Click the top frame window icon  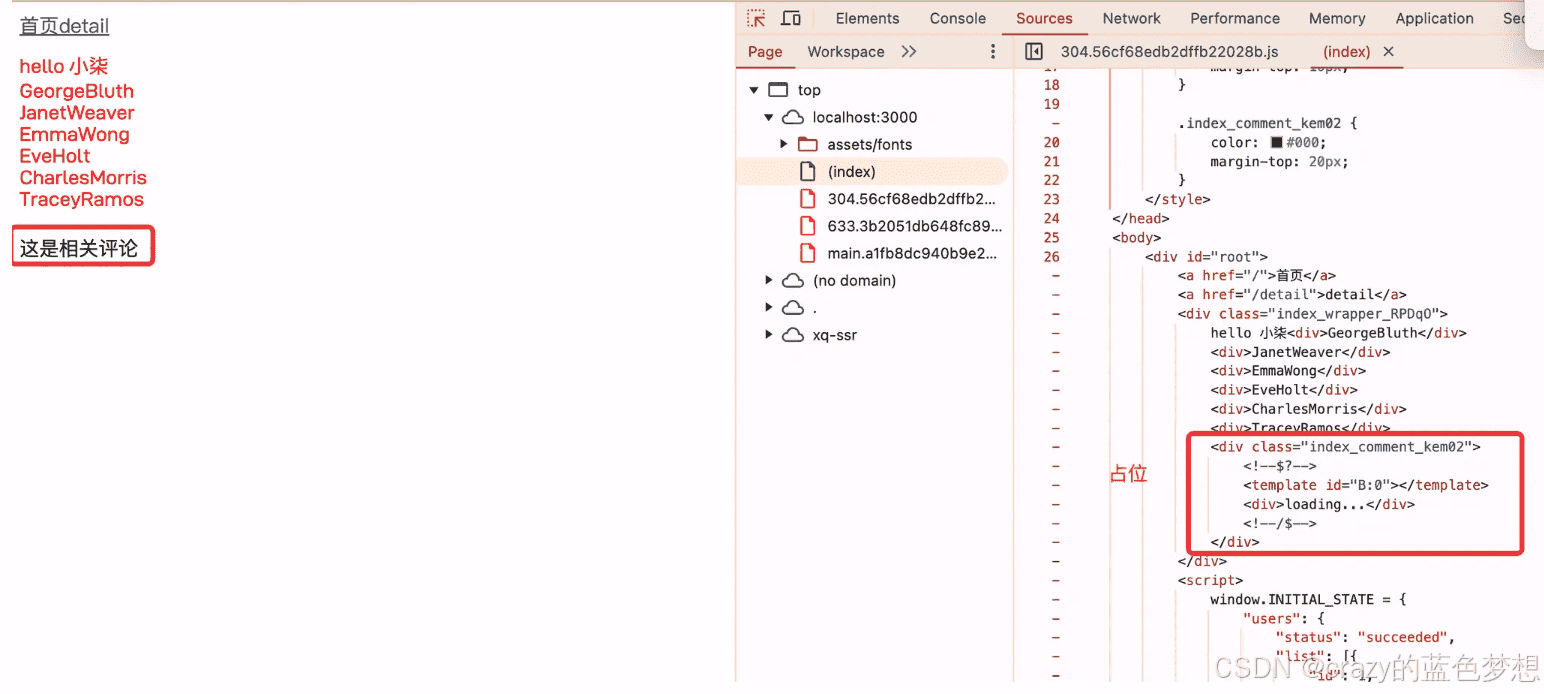pyautogui.click(x=778, y=90)
